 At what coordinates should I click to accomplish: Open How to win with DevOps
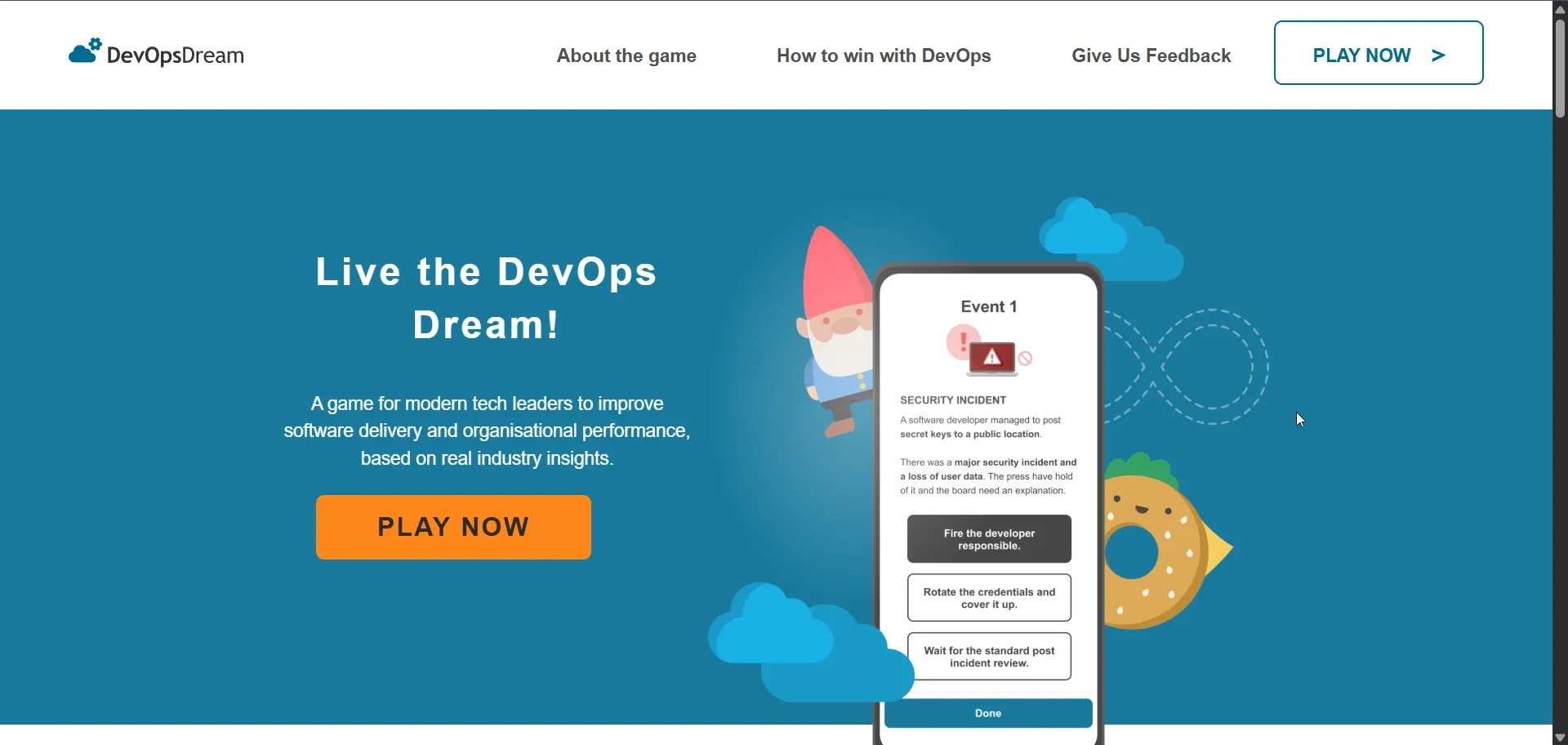click(884, 55)
